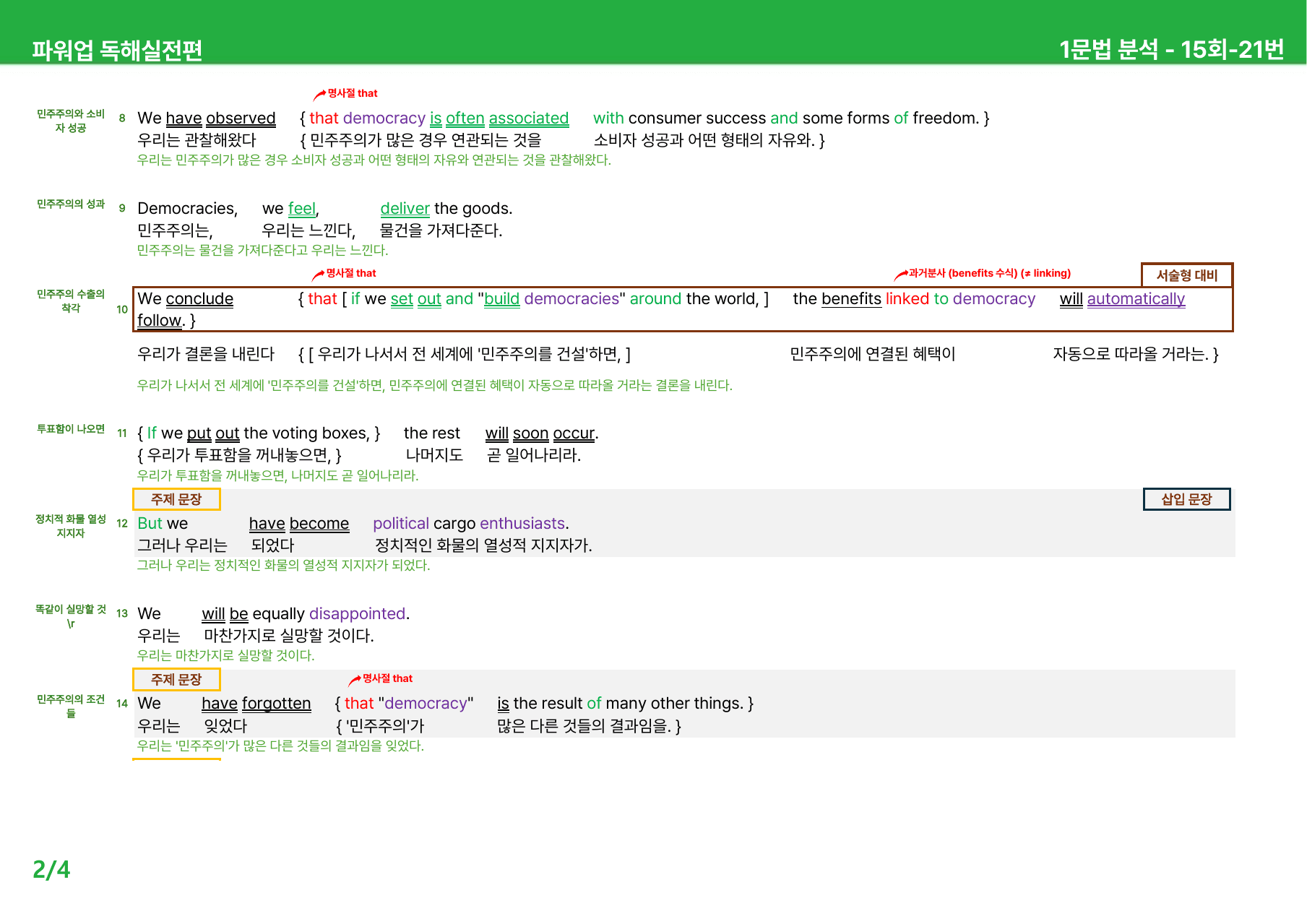1307x924 pixels.
Task: Click the side label '민주주의 수출의 착각'
Action: [x=71, y=301]
